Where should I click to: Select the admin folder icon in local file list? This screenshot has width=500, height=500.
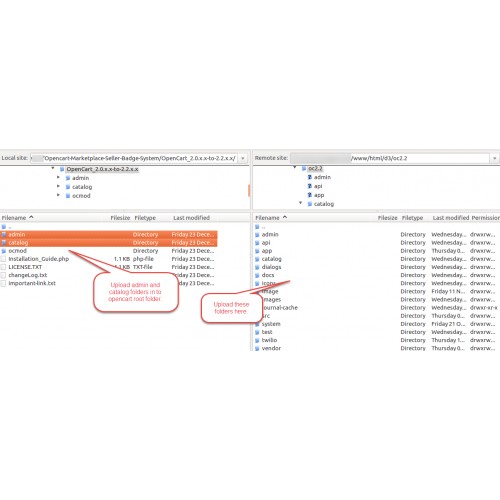click(4, 234)
